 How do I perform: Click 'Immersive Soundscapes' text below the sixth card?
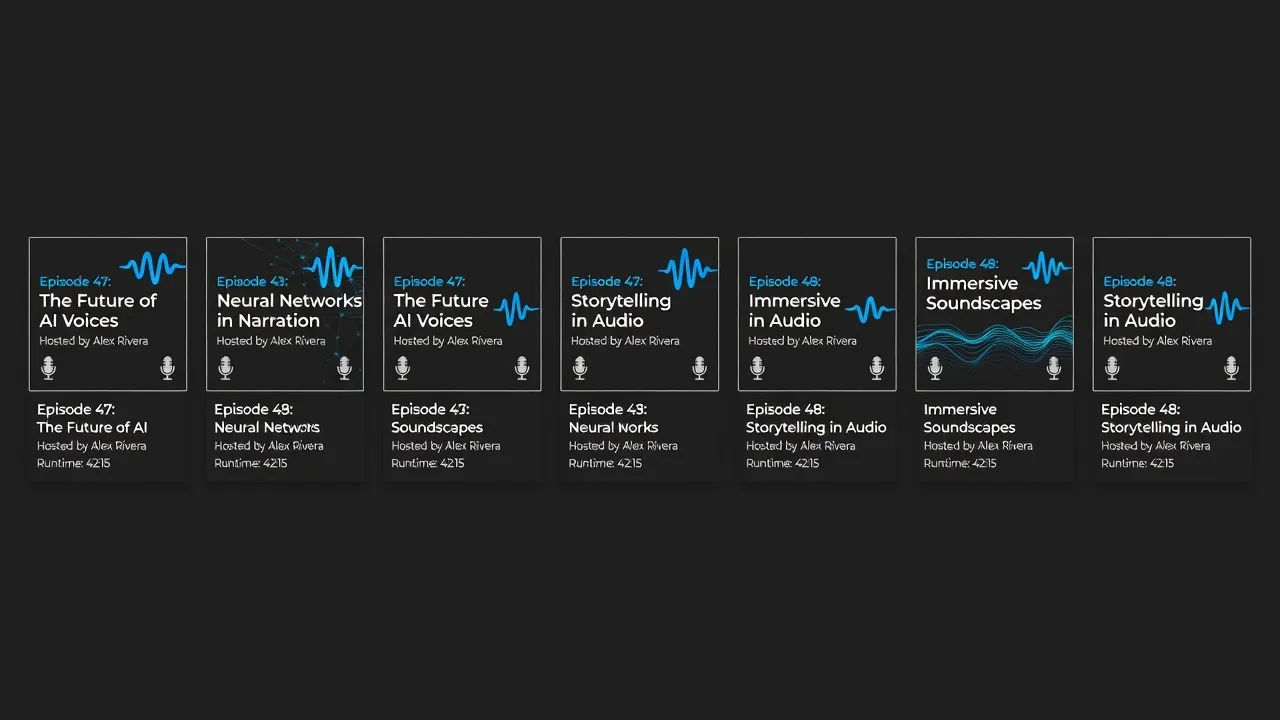pyautogui.click(x=969, y=418)
